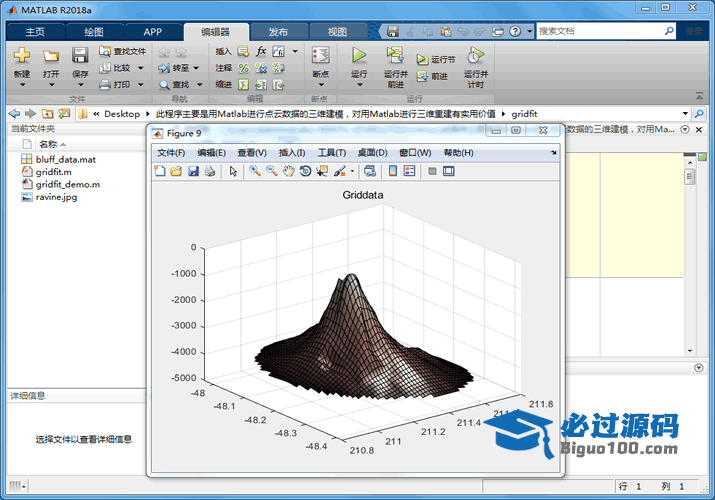Select ravine.jpg in the file browser

[56, 197]
